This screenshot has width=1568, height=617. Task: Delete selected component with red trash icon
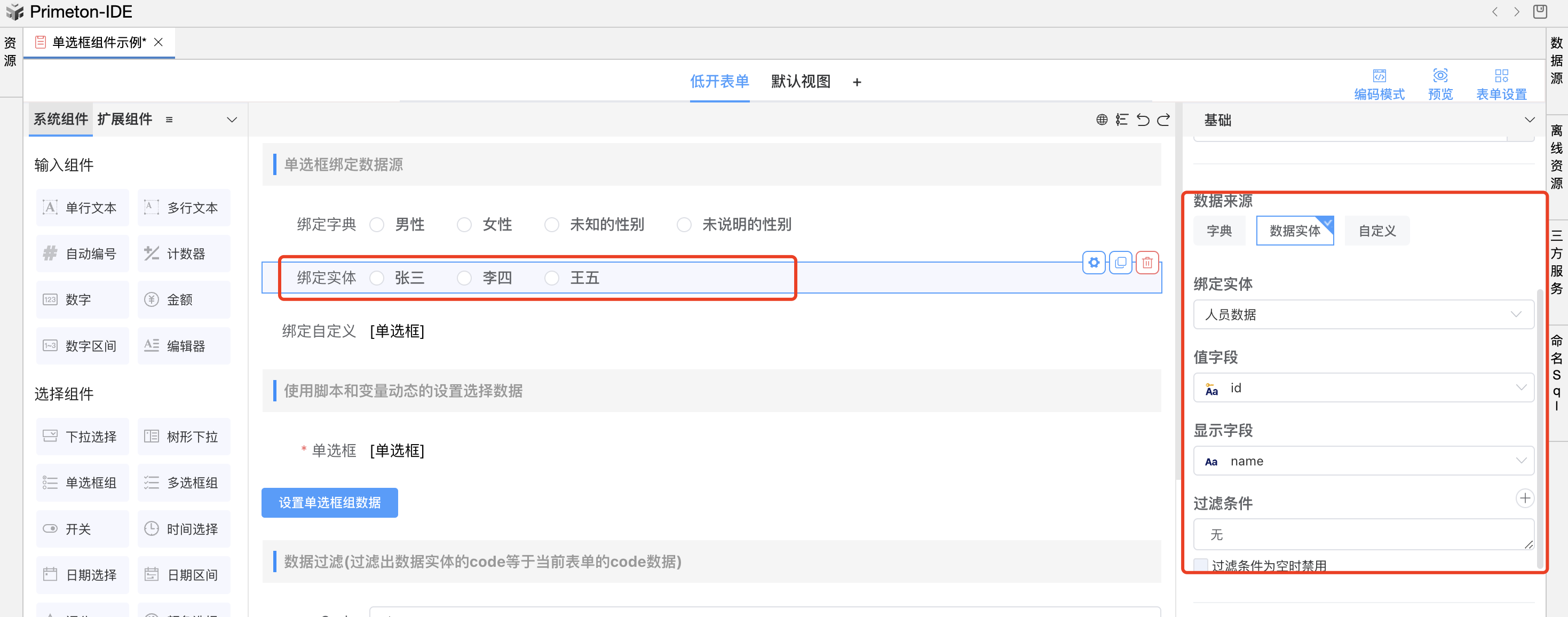pos(1147,263)
